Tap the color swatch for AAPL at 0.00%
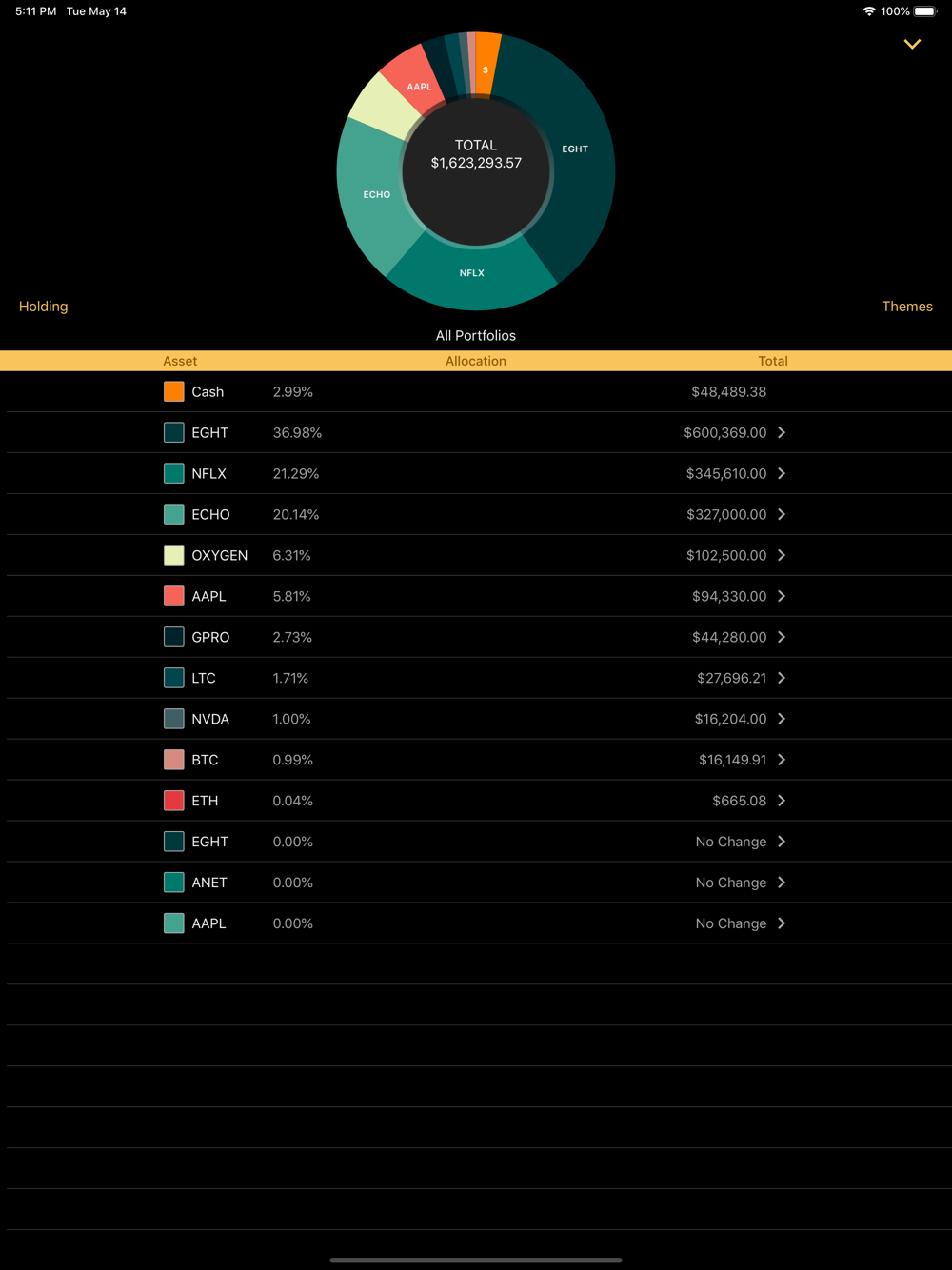The image size is (952, 1270). 174,923
